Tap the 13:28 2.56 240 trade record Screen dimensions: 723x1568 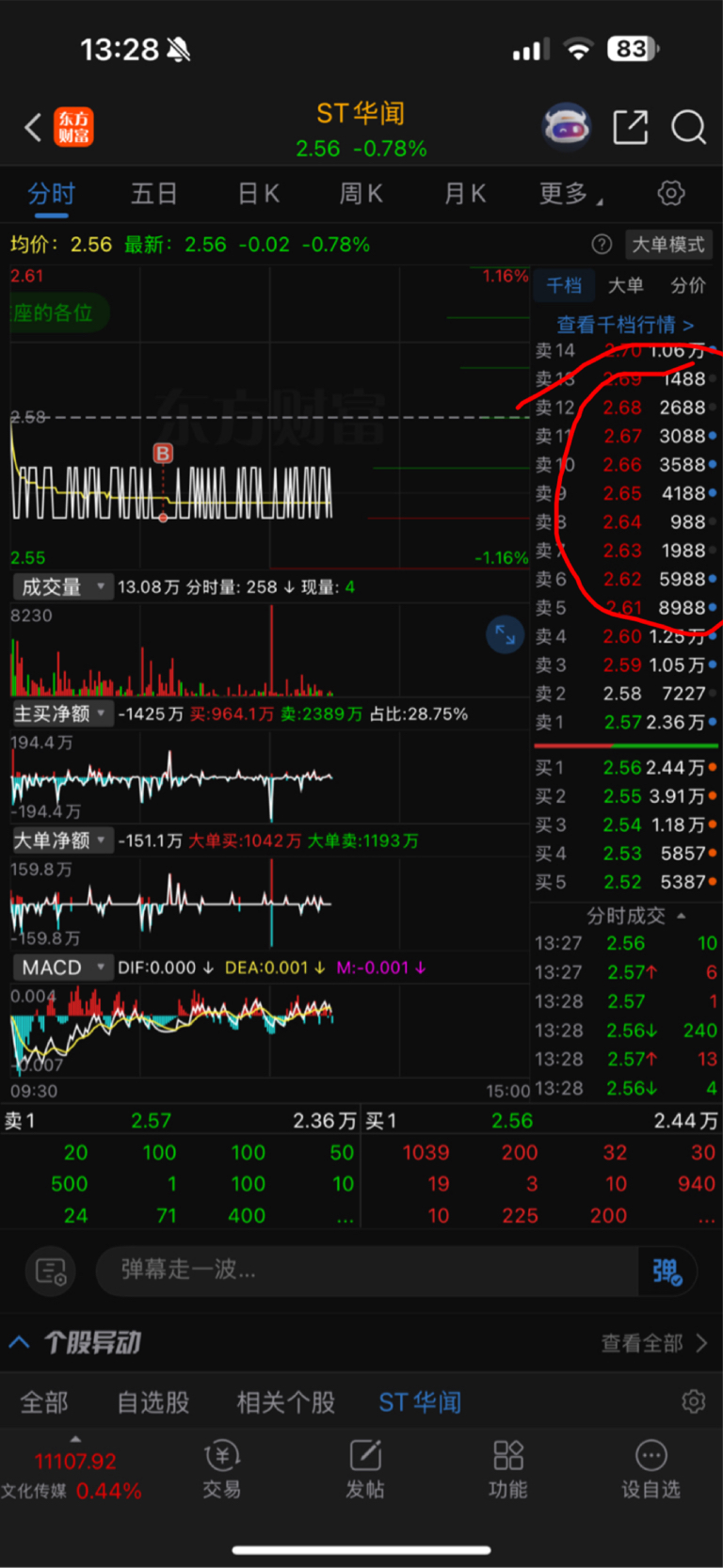point(626,1031)
